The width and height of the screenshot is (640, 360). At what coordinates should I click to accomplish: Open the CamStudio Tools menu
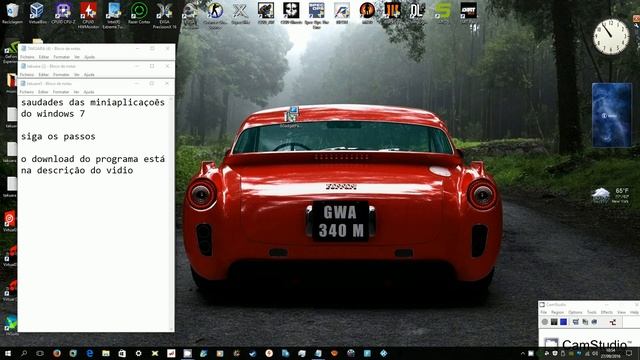click(x=591, y=312)
